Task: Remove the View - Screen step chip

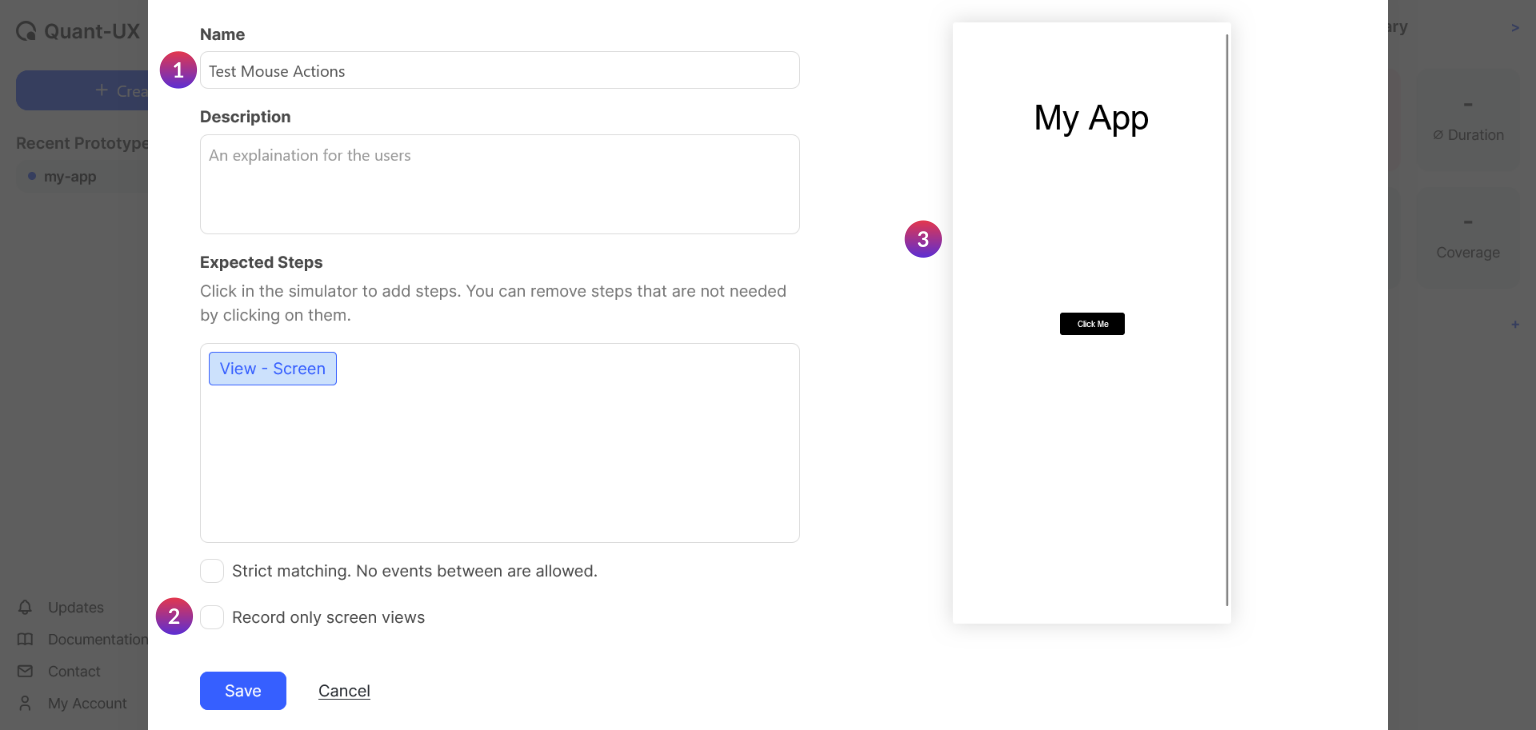Action: 273,369
